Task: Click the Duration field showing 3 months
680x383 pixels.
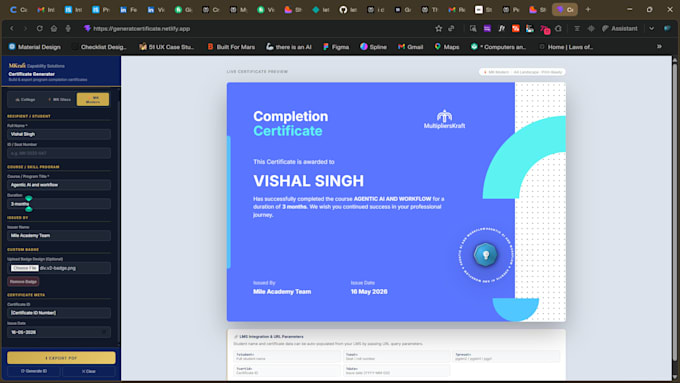Action: [x=59, y=204]
